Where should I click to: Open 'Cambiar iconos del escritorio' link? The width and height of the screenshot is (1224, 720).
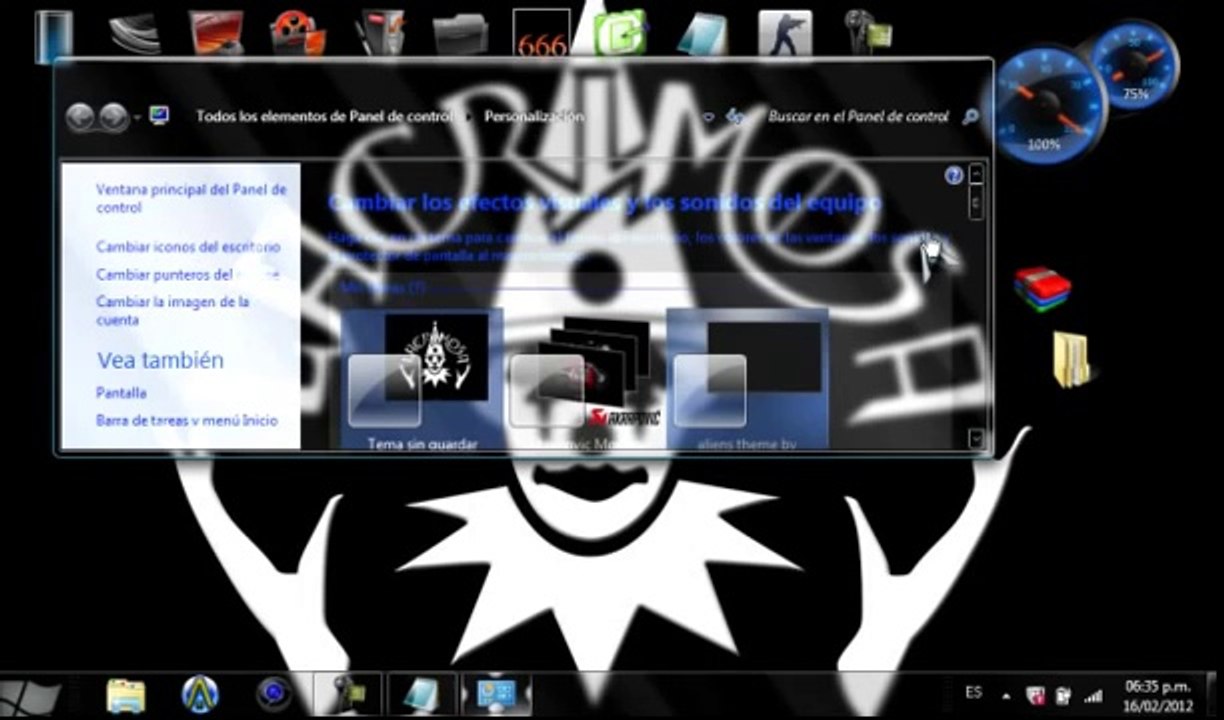click(188, 246)
